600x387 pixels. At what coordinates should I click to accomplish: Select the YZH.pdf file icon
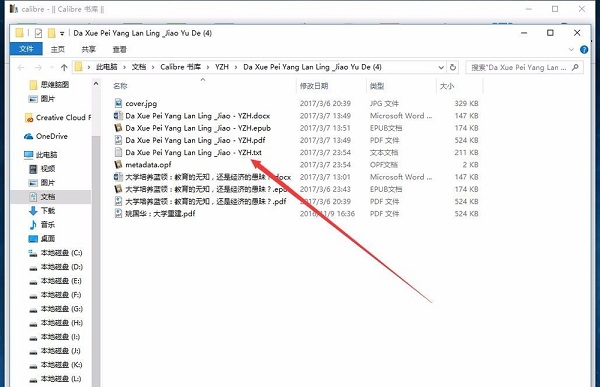pyautogui.click(x=119, y=140)
